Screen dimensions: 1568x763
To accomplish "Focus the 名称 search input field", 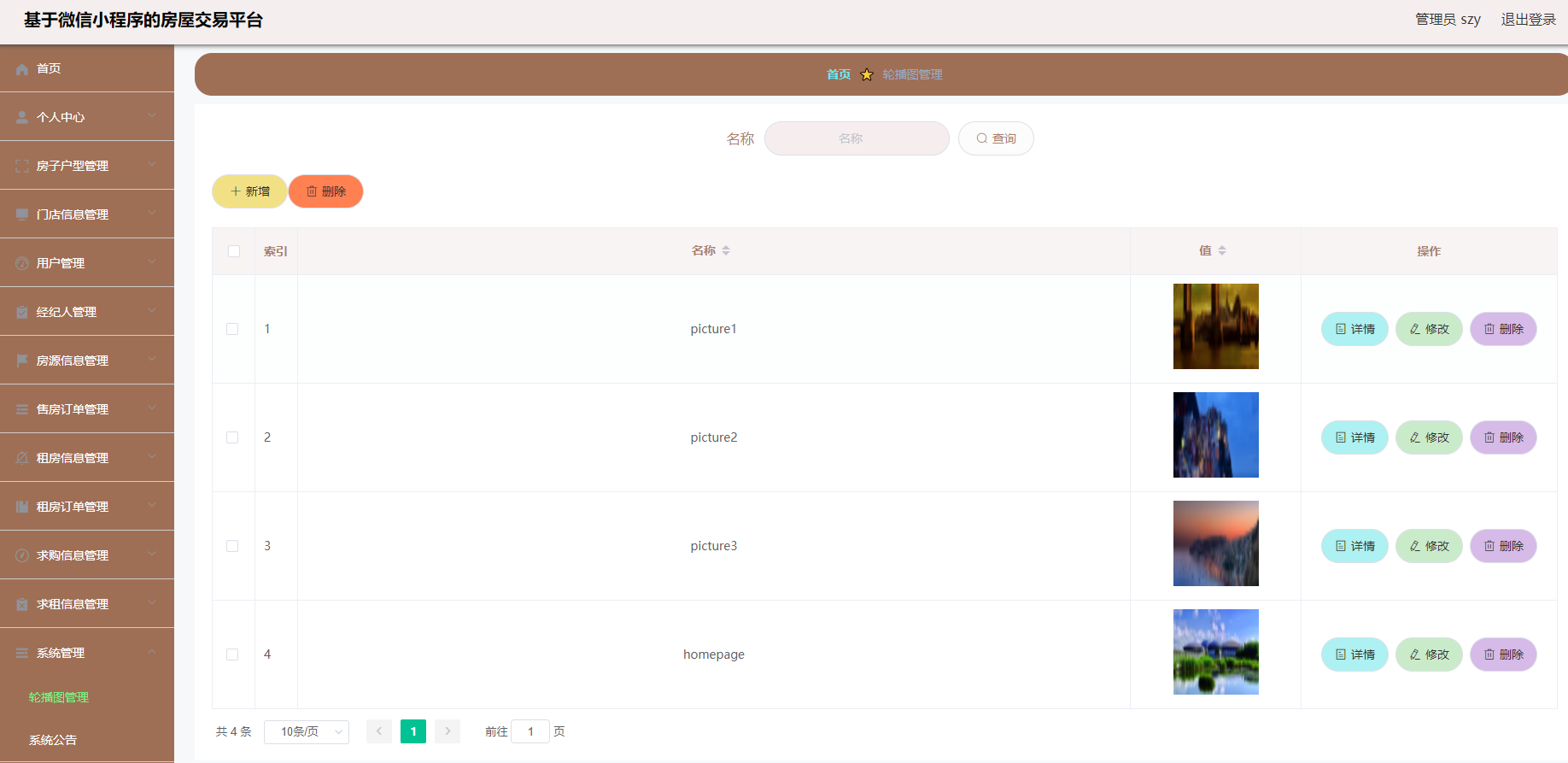I will [x=857, y=138].
